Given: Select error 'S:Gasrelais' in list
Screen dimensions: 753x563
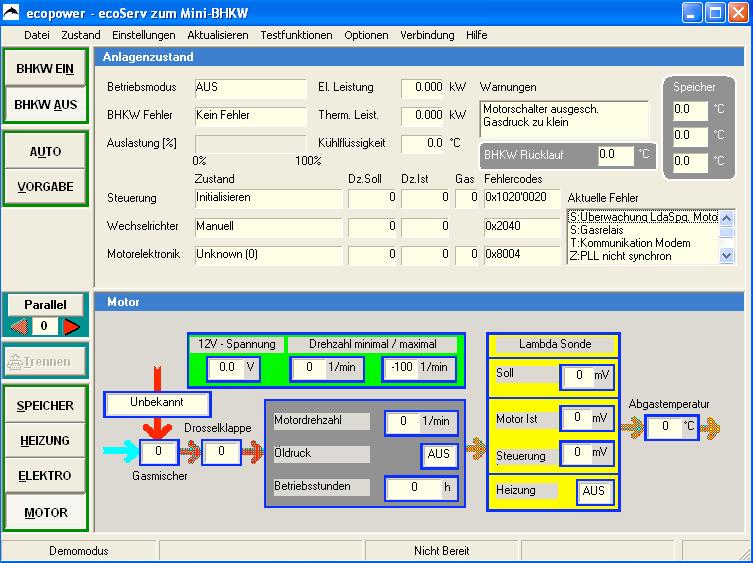Looking at the screenshot, I should click(644, 230).
